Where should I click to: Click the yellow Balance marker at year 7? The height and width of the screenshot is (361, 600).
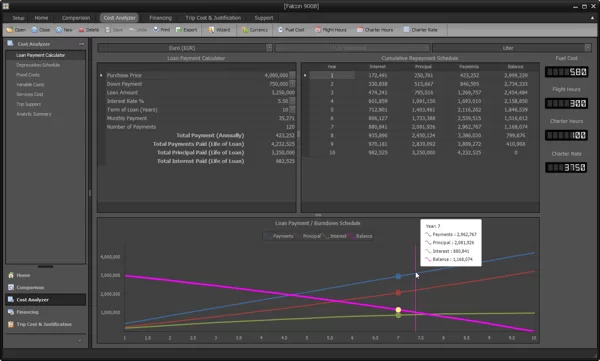click(398, 310)
